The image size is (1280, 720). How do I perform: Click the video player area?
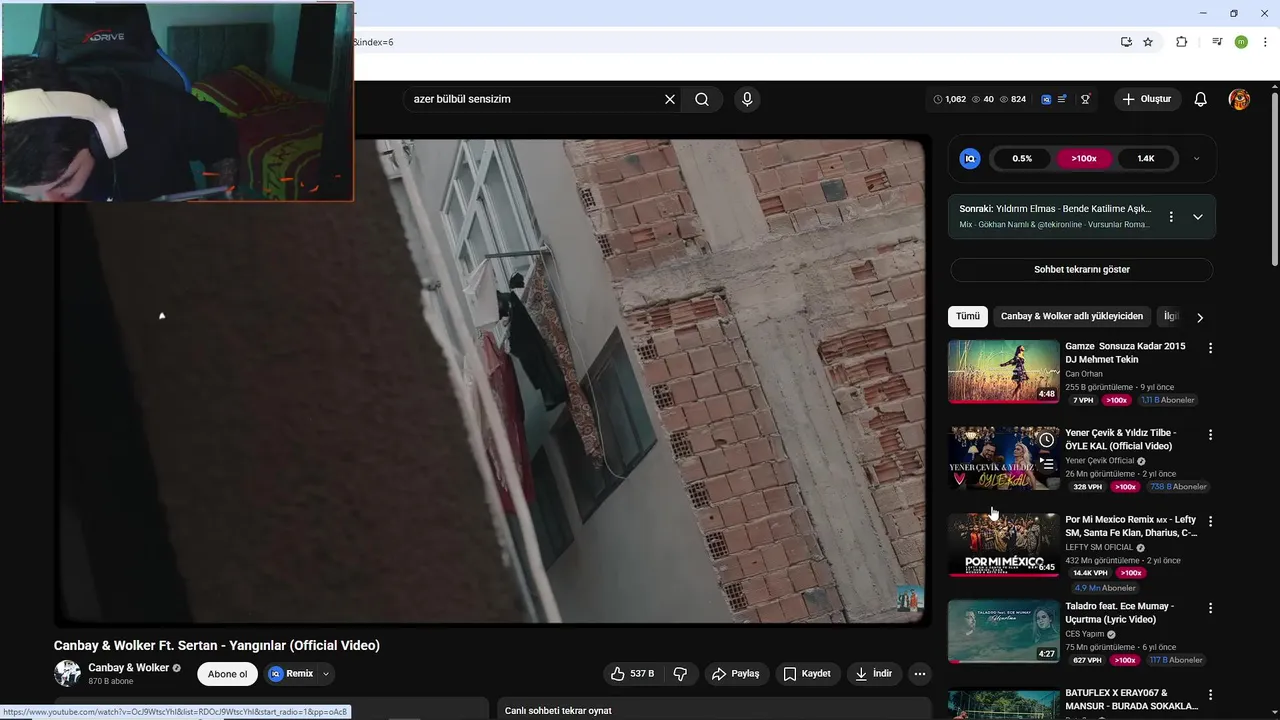click(491, 381)
